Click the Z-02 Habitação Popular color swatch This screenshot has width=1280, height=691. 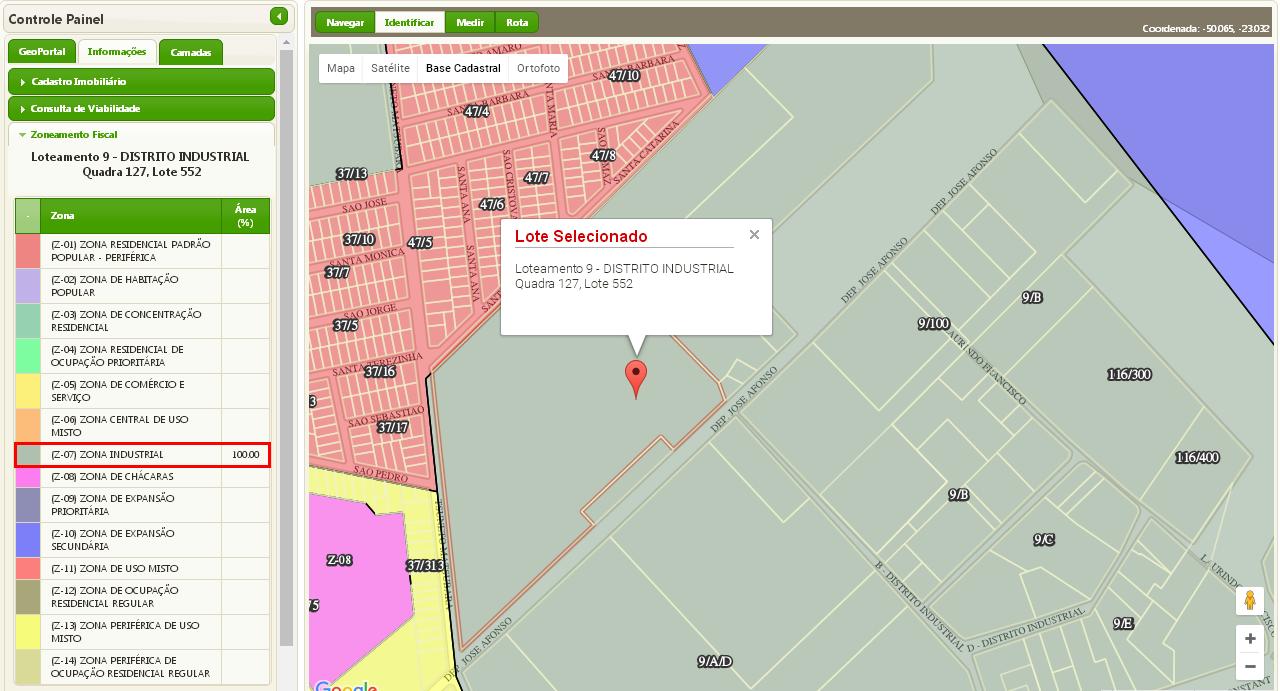coord(28,286)
